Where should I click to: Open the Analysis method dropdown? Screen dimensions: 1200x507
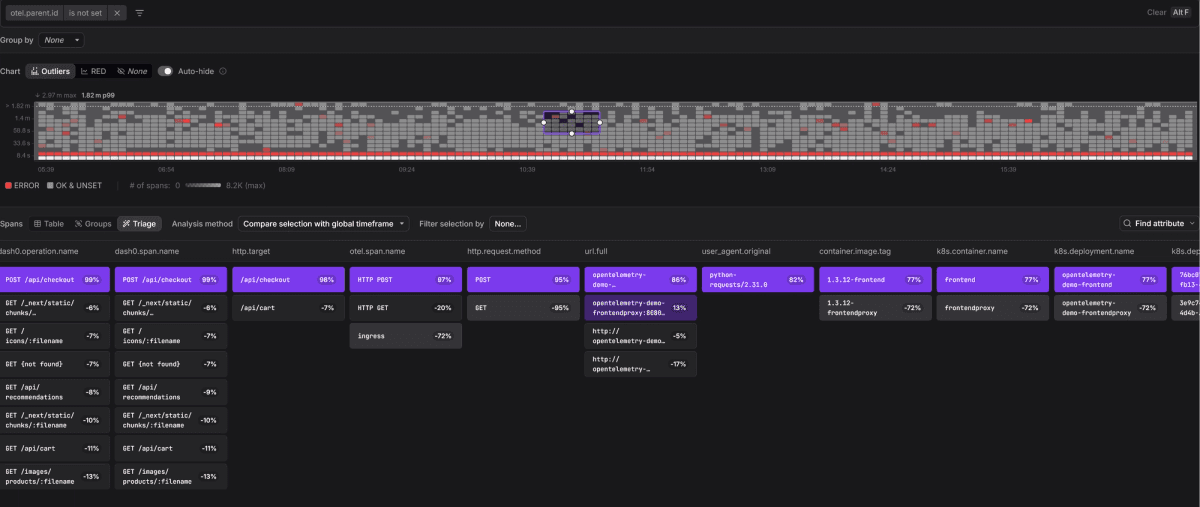pos(324,224)
